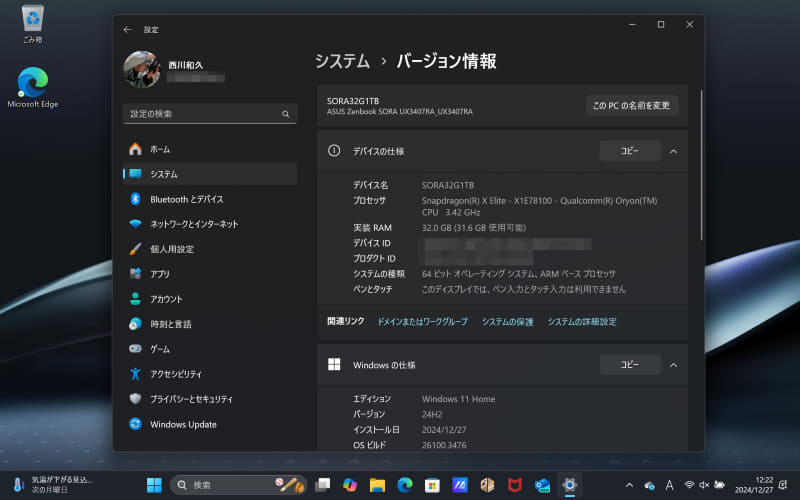Copy the デバイスの仕様 details
The width and height of the screenshot is (800, 500).
pyautogui.click(x=630, y=151)
